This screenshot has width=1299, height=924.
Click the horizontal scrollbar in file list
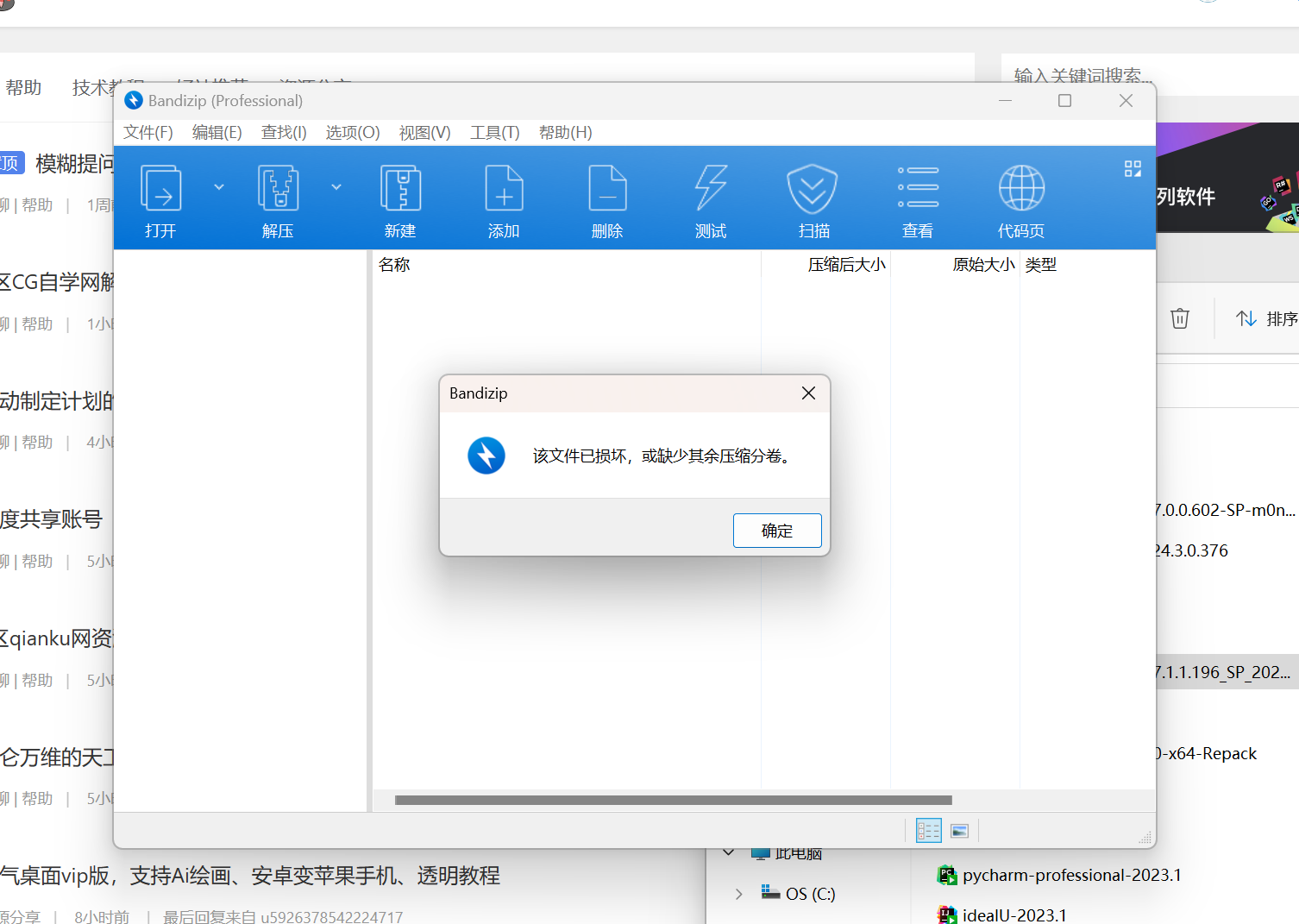tap(673, 800)
